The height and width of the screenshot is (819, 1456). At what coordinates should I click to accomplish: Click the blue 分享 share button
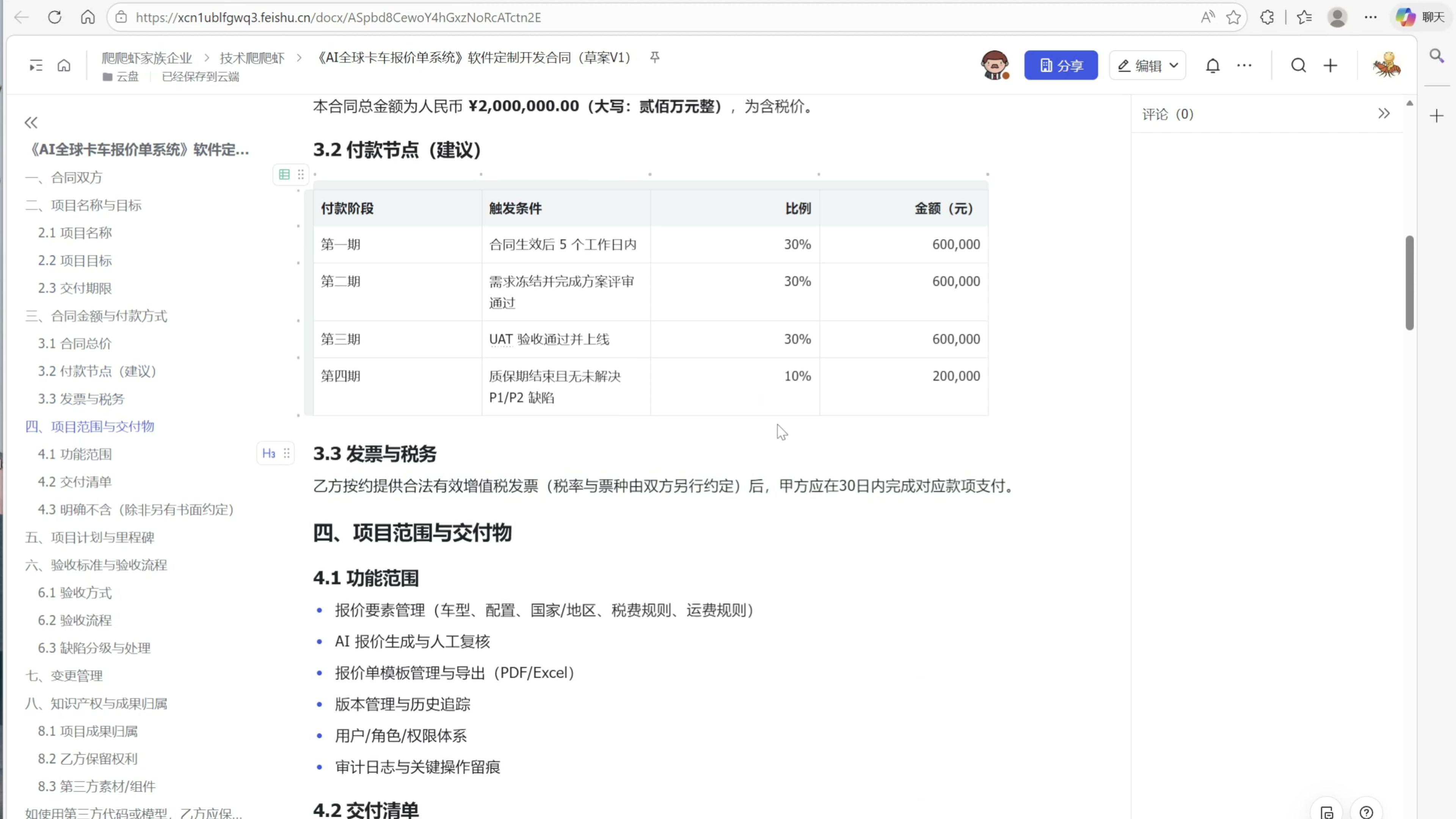pos(1061,66)
